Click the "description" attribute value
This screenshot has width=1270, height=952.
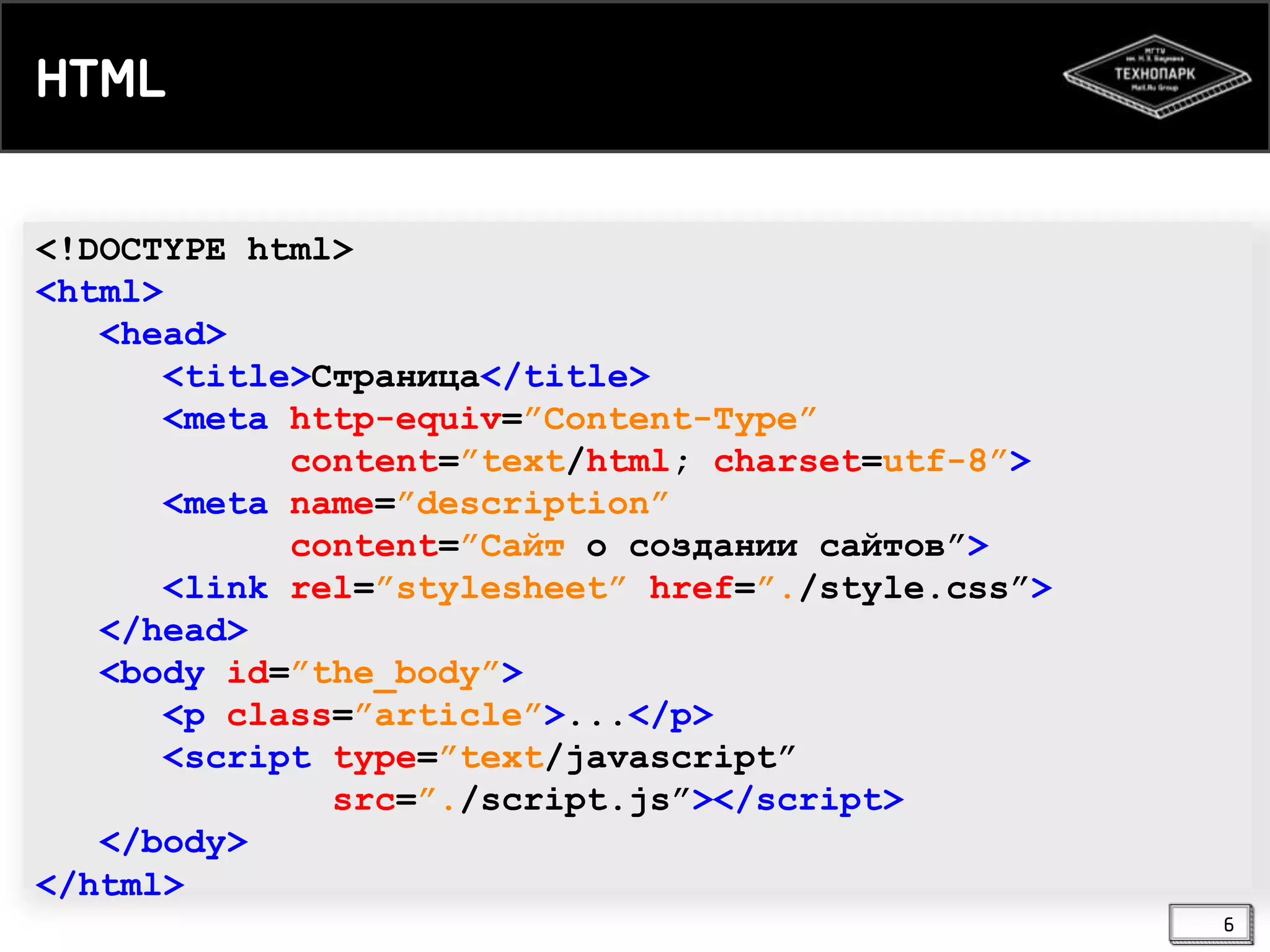coord(533,504)
